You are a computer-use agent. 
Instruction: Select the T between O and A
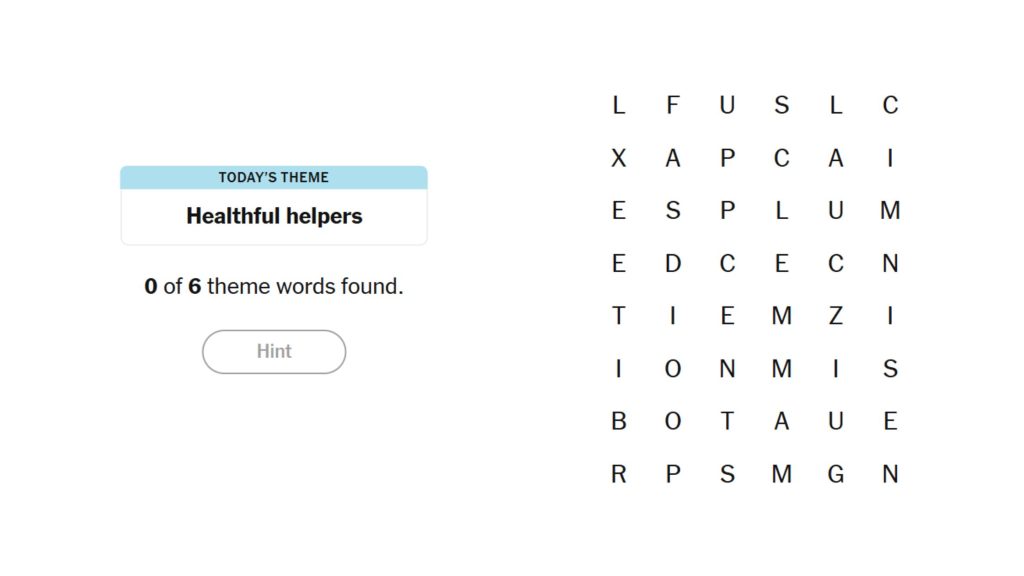pos(727,421)
